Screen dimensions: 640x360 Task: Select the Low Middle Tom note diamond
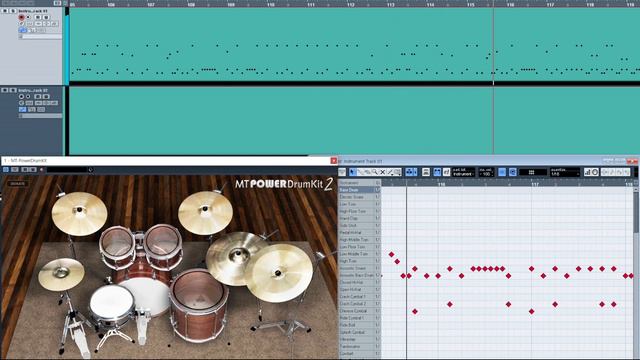tap(391, 254)
